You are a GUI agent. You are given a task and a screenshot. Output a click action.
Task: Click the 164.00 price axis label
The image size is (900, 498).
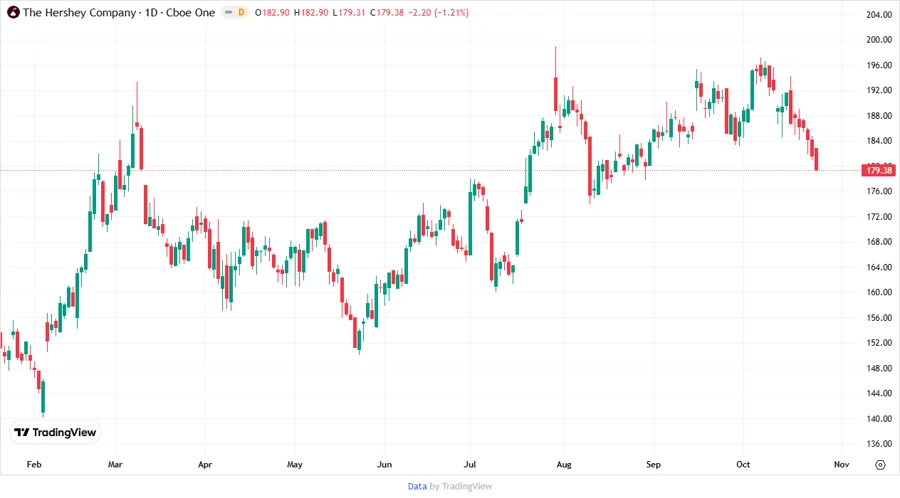[879, 267]
